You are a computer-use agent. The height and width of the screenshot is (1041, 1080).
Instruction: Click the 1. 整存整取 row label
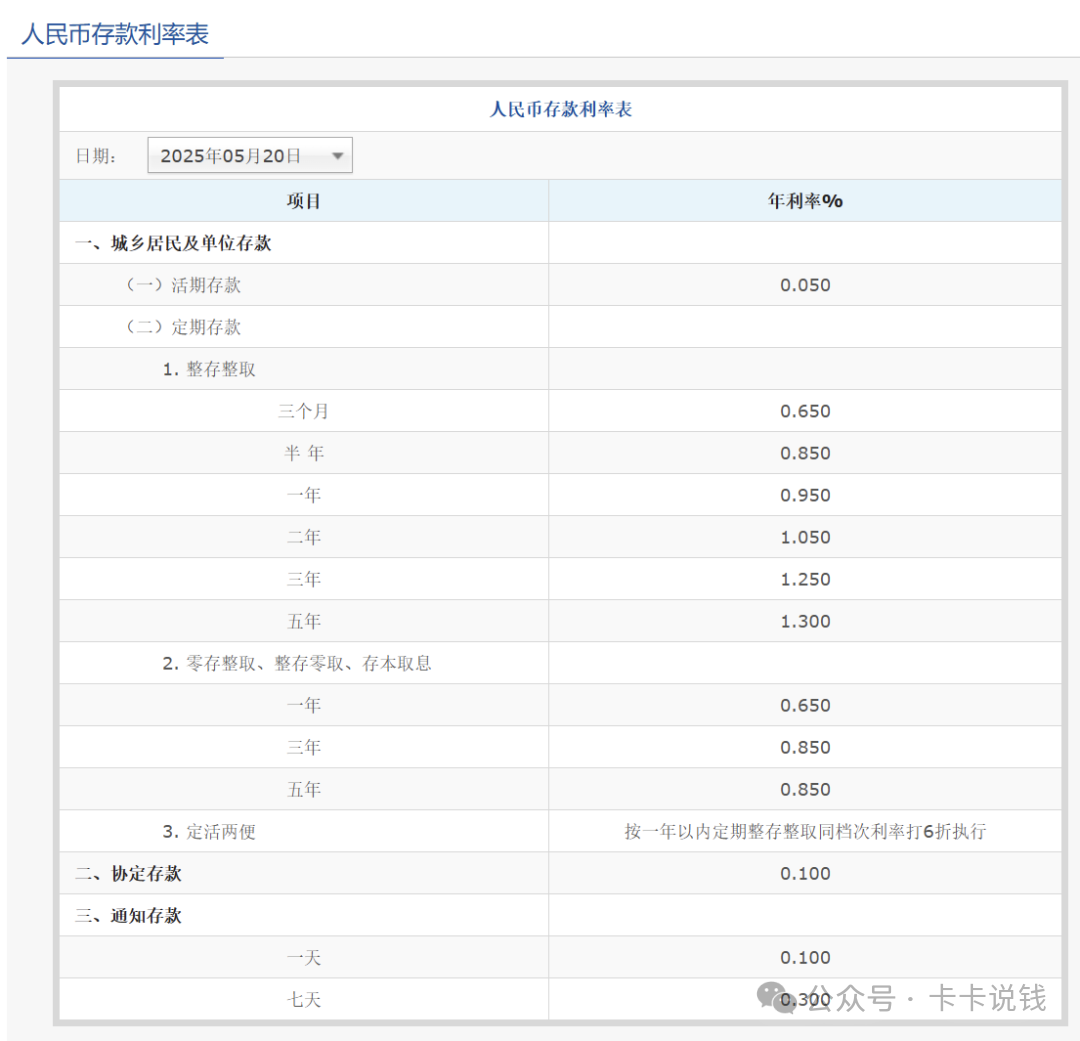click(x=209, y=369)
